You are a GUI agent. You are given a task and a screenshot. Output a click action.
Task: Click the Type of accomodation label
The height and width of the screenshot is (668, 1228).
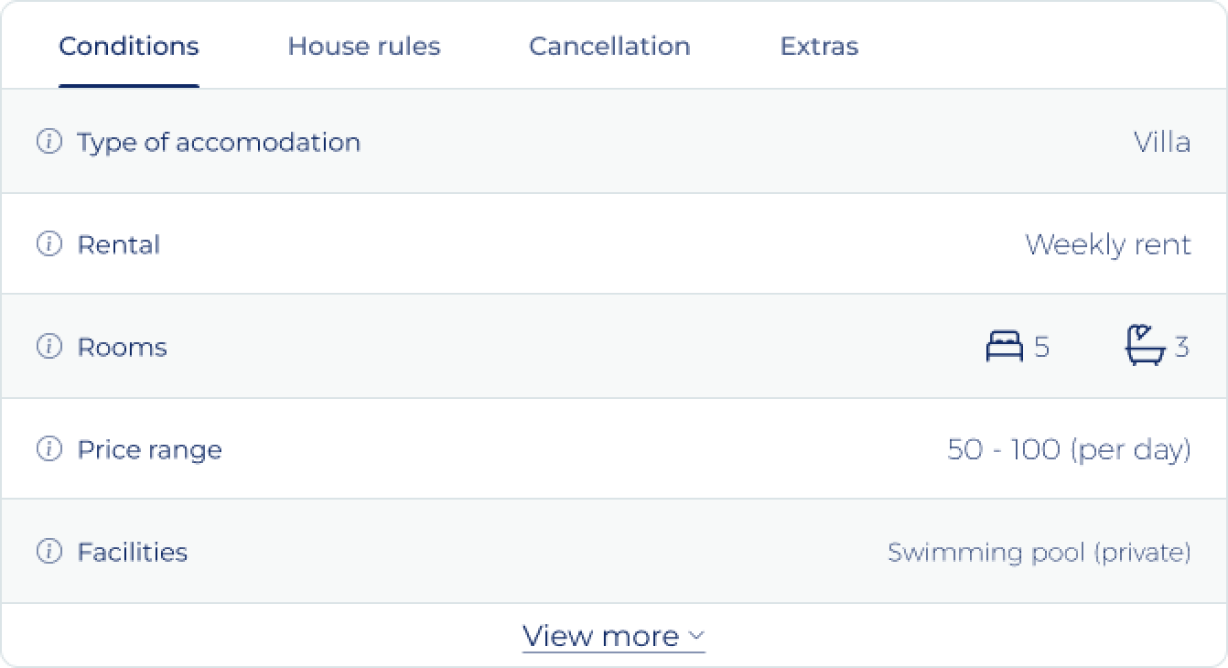219,142
